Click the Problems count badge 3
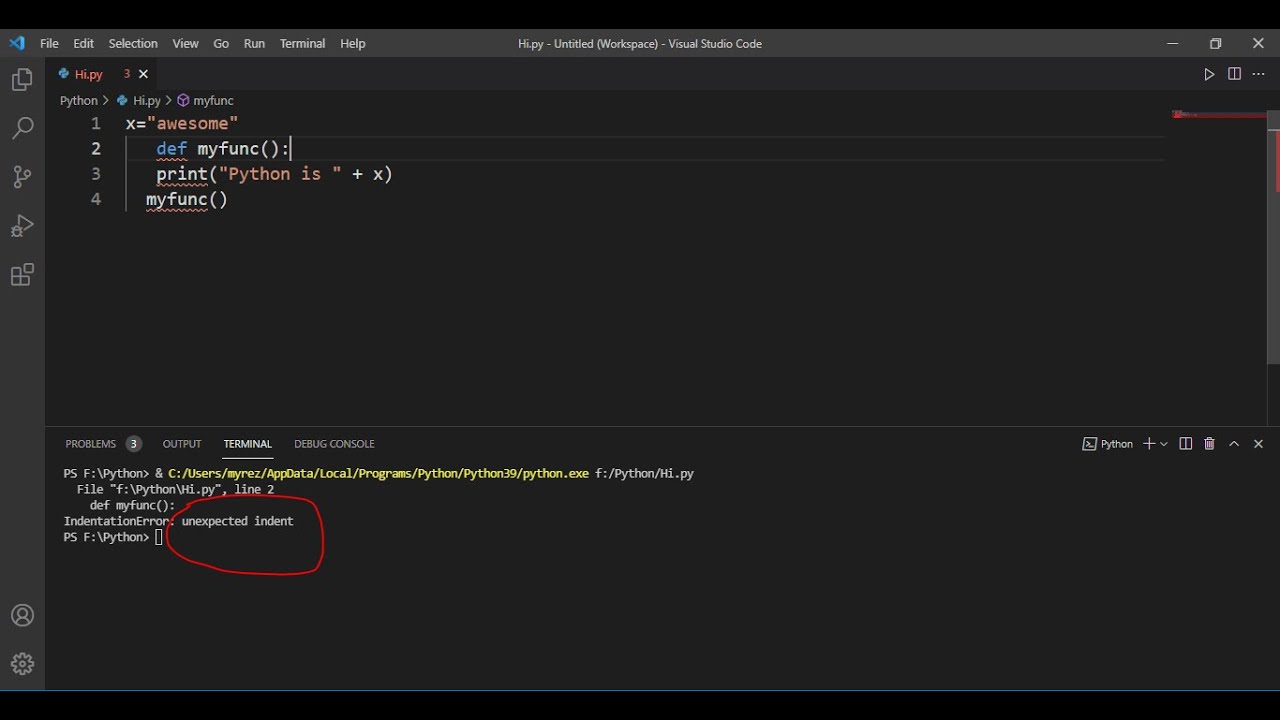This screenshot has width=1280, height=720. 133,444
